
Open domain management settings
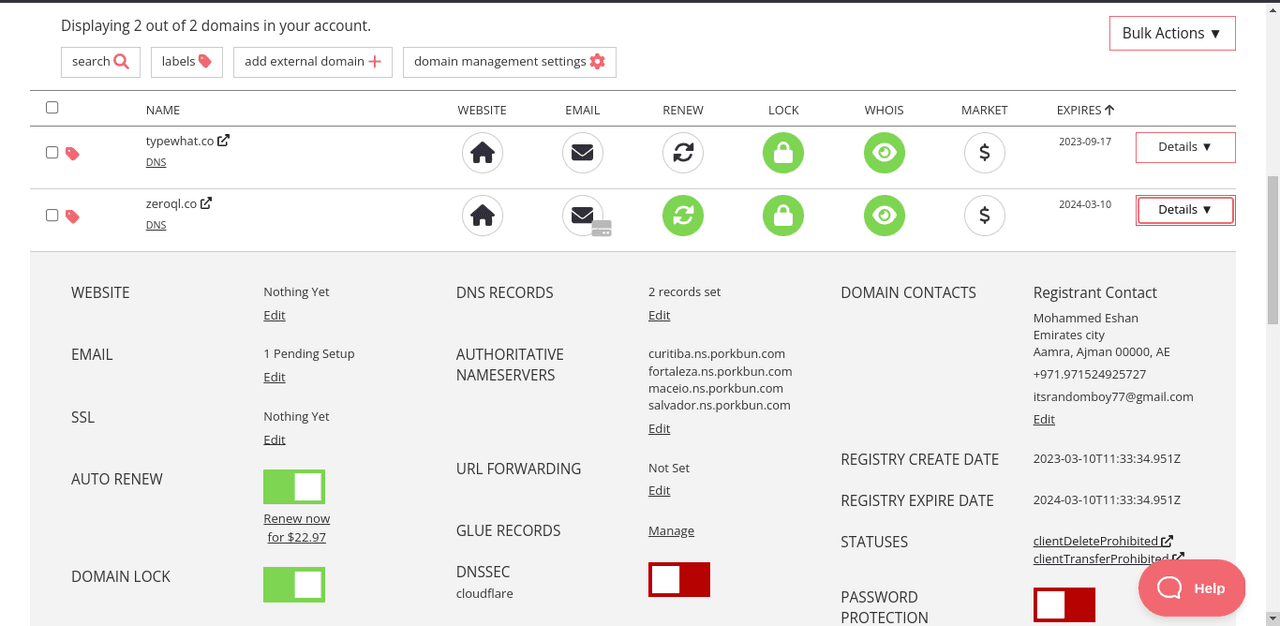[509, 62]
